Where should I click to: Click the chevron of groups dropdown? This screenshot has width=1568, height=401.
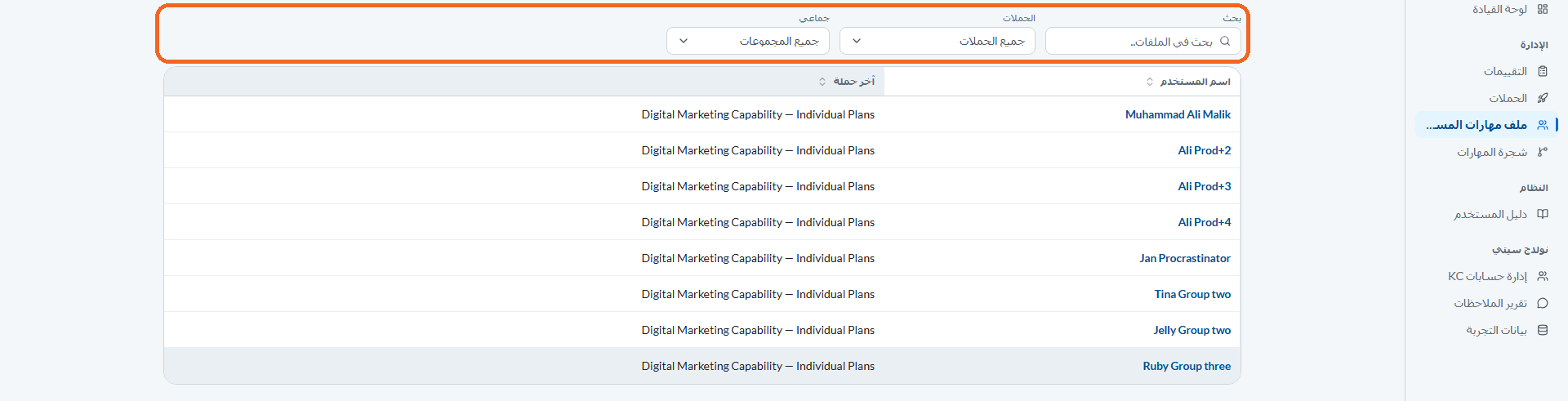click(x=684, y=41)
